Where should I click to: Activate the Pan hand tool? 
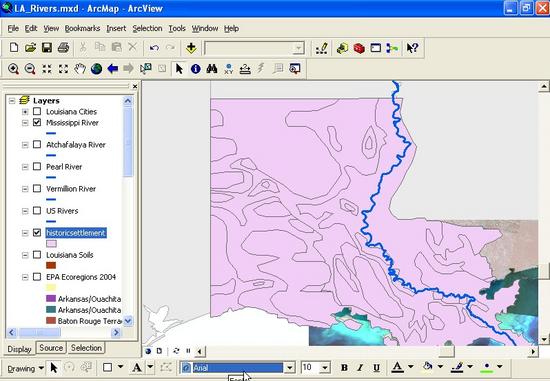[80, 69]
